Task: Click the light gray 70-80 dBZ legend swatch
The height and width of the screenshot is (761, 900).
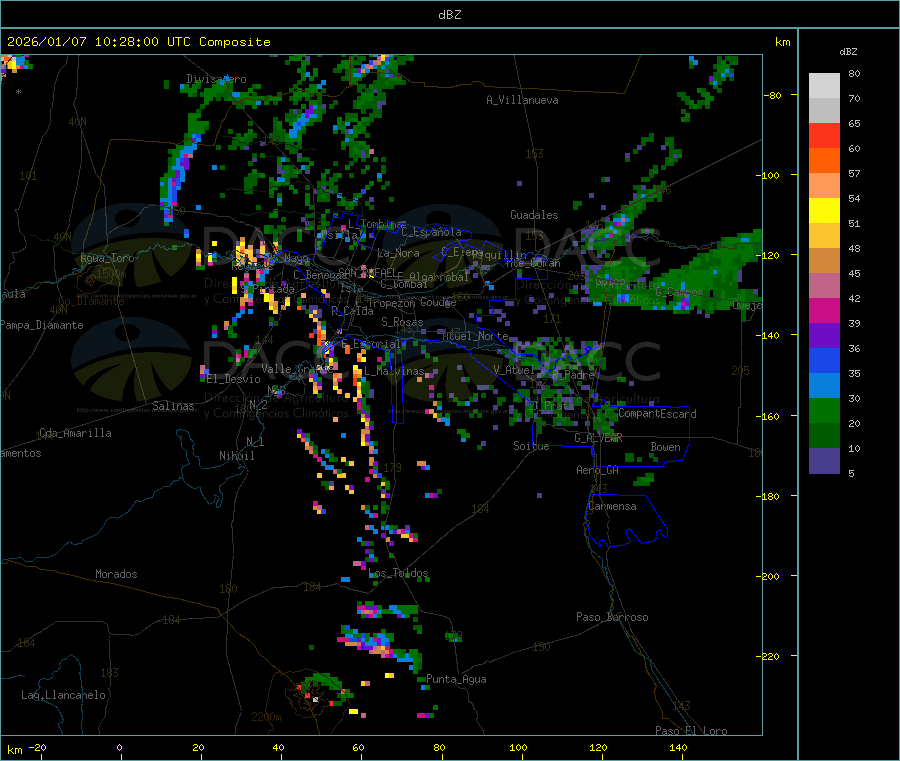Action: point(824,86)
